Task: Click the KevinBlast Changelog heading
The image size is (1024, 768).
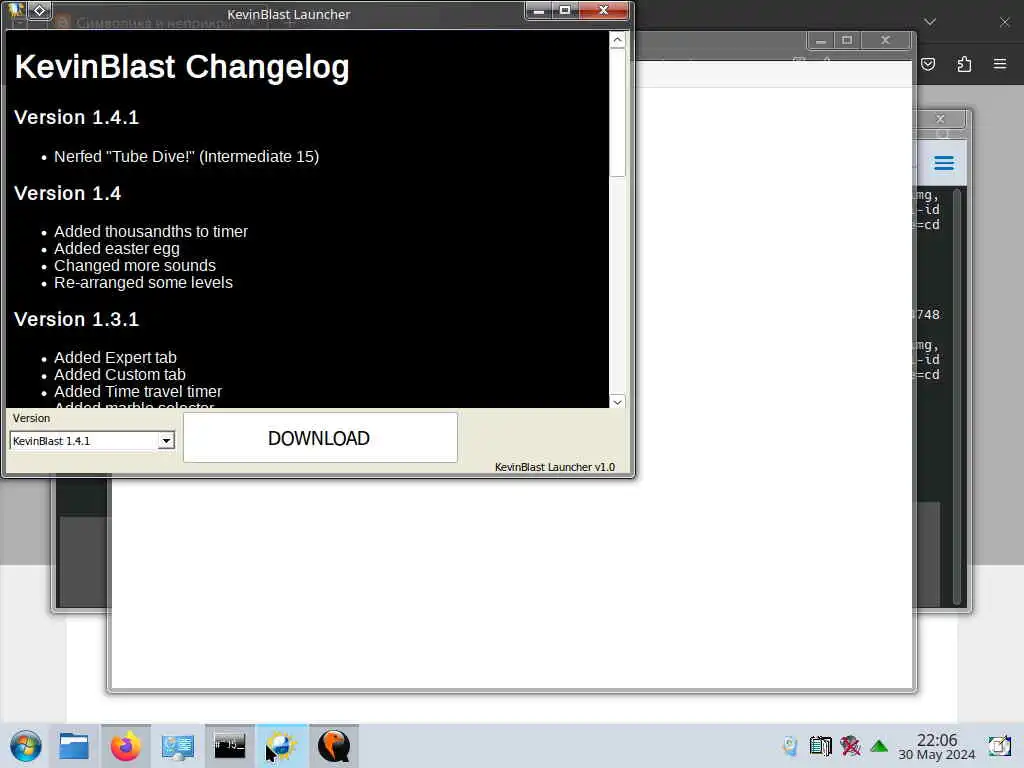Action: 182,67
